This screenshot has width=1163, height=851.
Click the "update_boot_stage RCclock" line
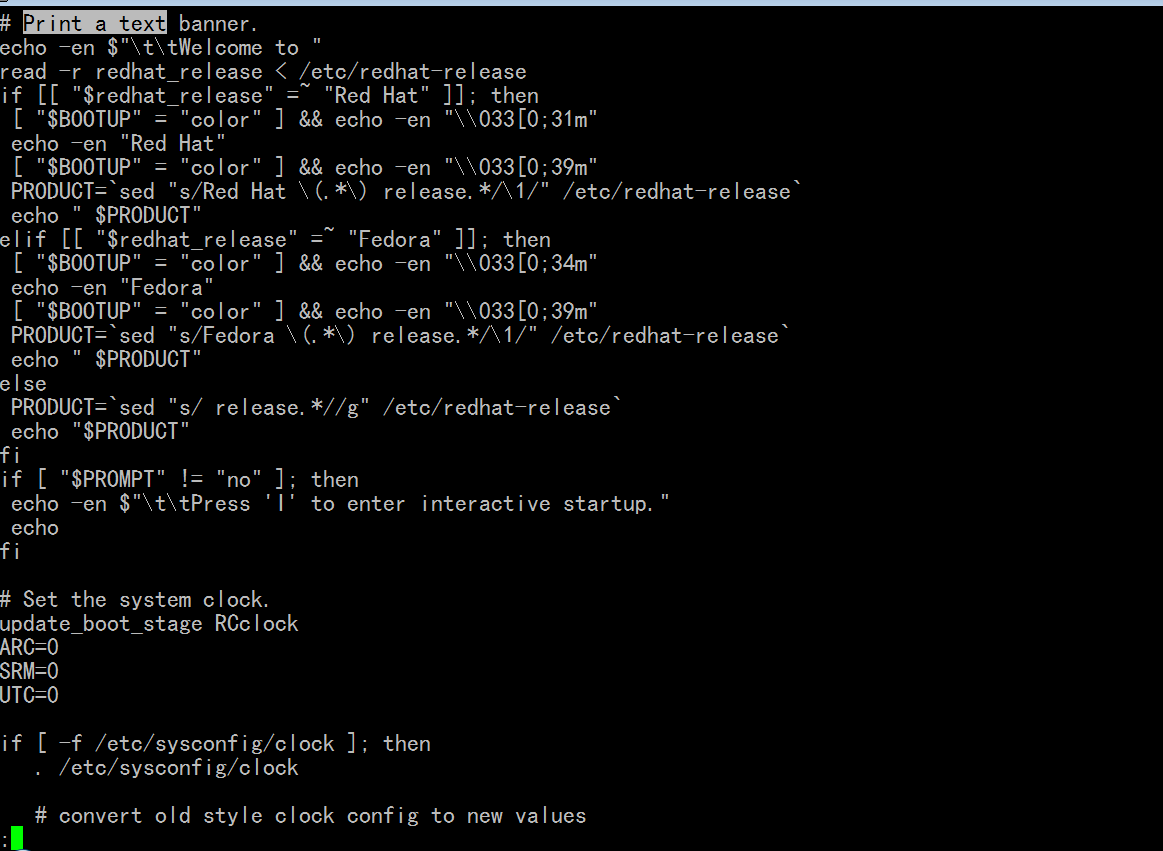tap(149, 623)
